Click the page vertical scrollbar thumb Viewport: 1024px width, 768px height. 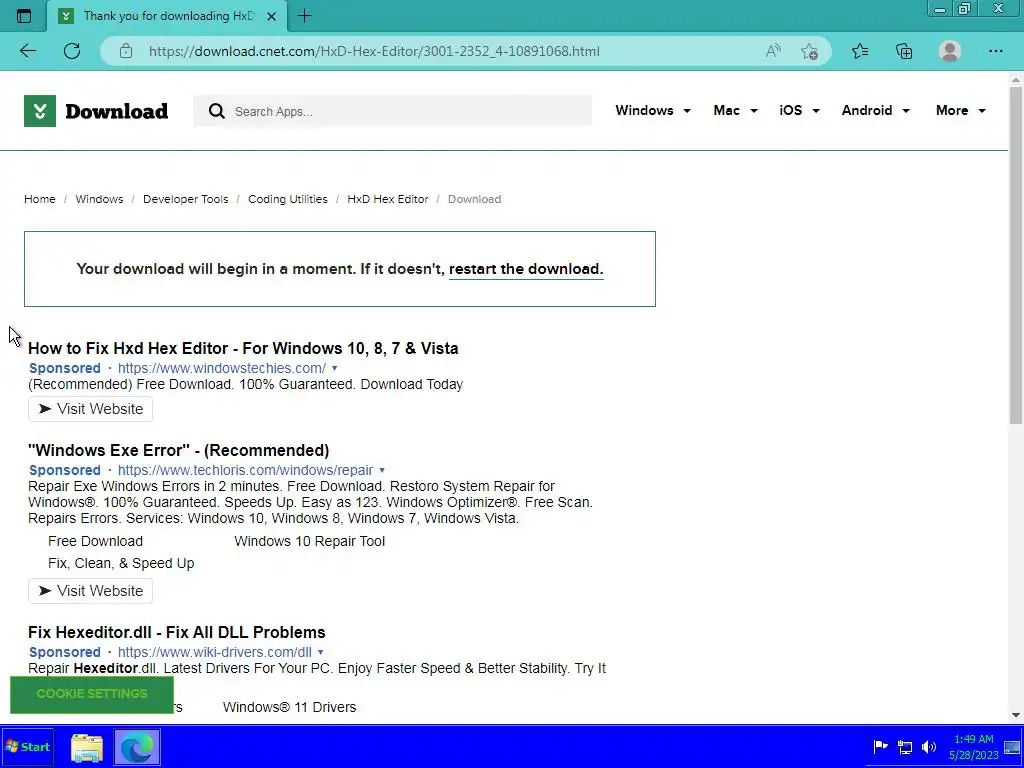click(1016, 255)
